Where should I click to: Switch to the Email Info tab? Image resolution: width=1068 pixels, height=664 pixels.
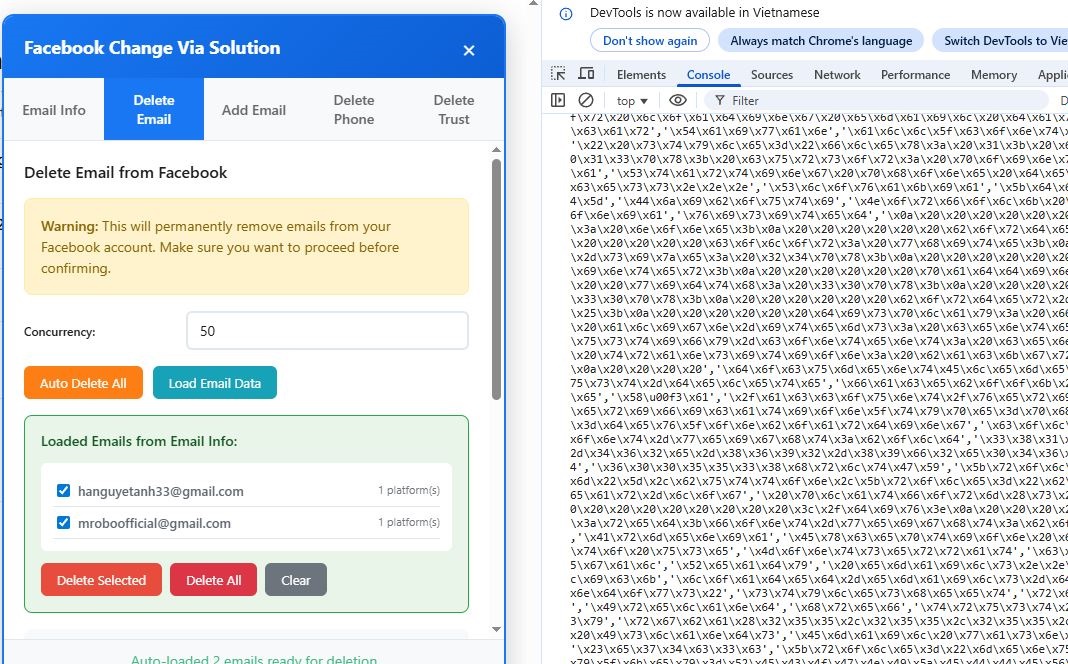[x=54, y=110]
